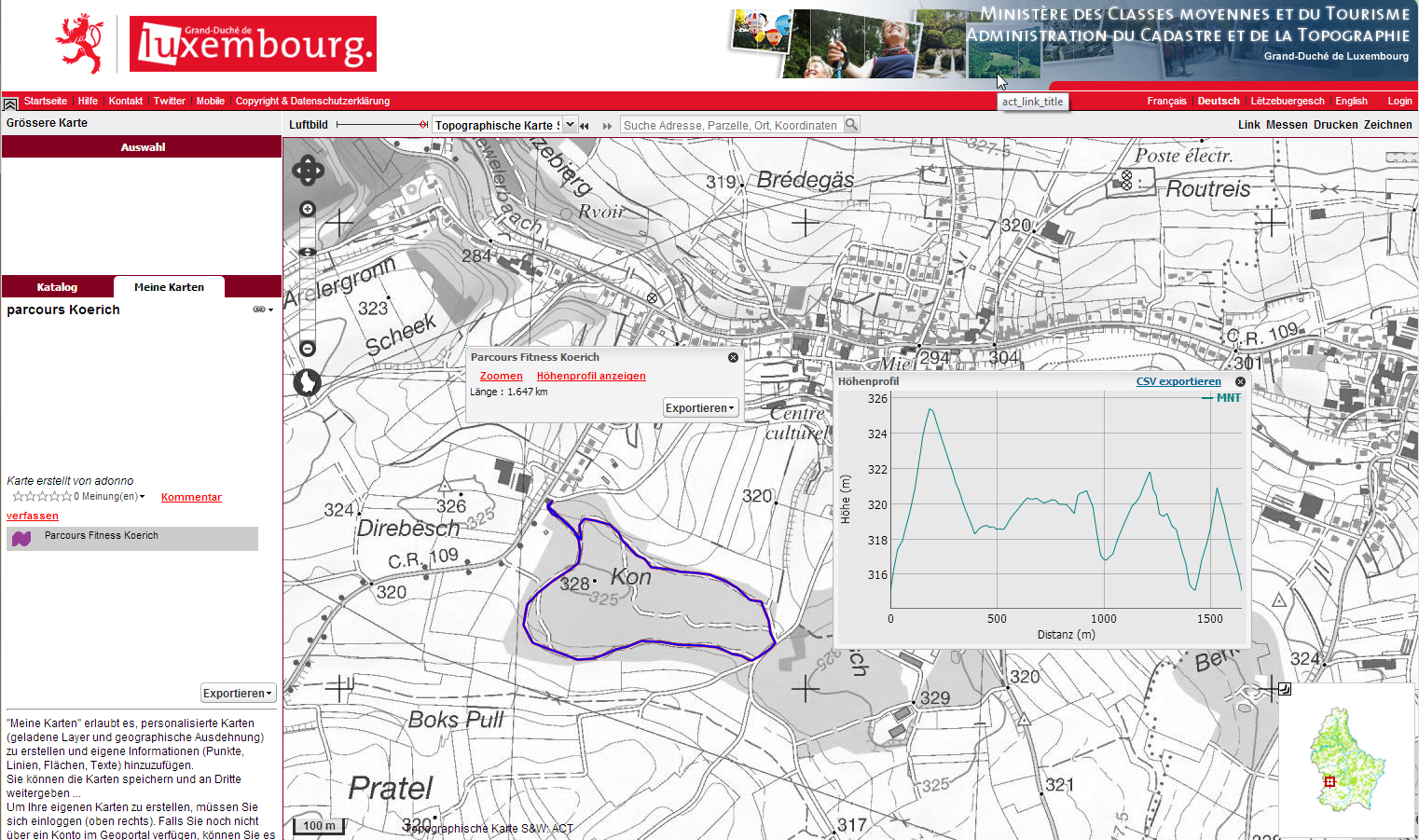Screen dimensions: 1419x840
Task: Click the Luxembourg outline icon under zoom bar
Action: [307, 382]
